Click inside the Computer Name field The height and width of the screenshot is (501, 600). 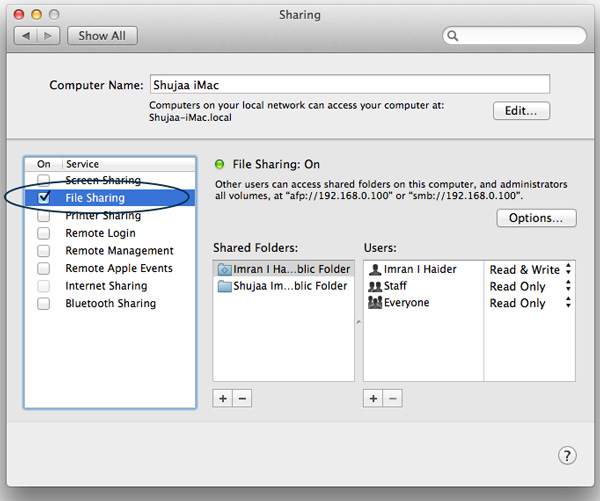(350, 85)
